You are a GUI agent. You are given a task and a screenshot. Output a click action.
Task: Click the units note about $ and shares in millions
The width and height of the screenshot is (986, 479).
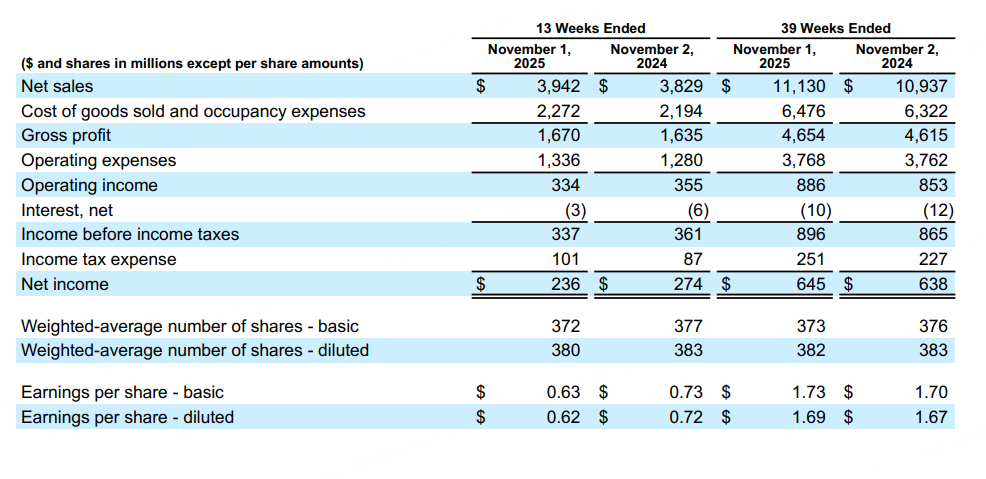192,64
